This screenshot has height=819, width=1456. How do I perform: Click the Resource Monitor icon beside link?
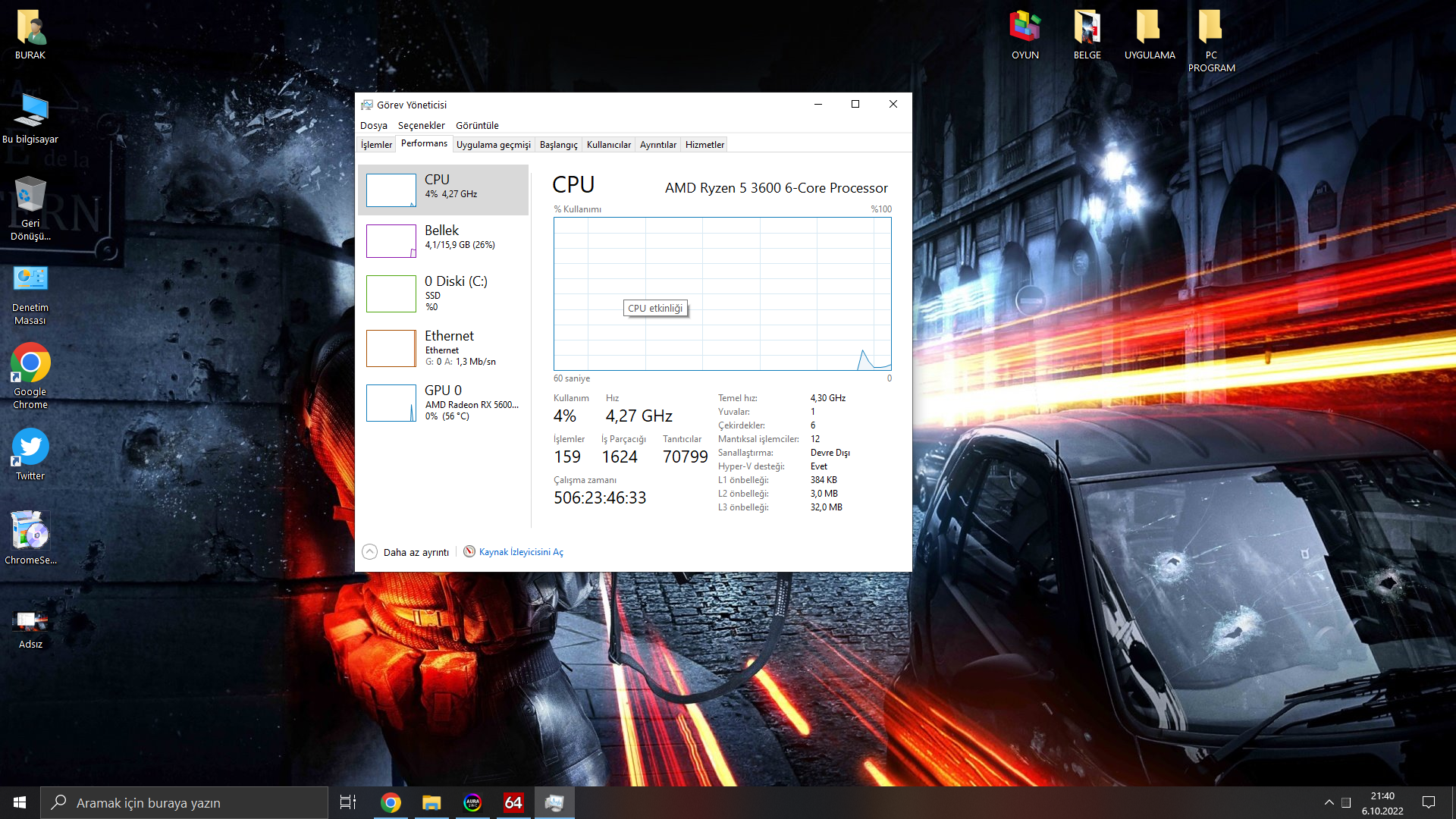pyautogui.click(x=469, y=551)
